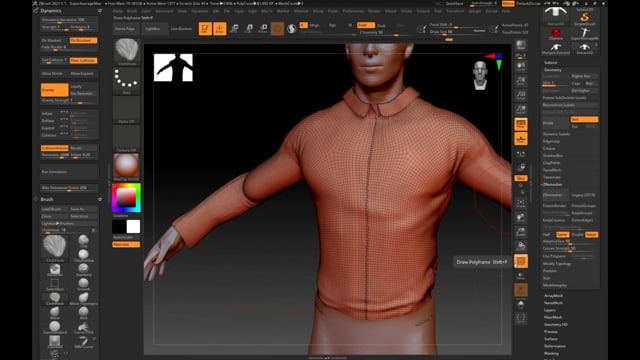Activate the Edit mode button
The image size is (640, 360).
click(x=205, y=29)
